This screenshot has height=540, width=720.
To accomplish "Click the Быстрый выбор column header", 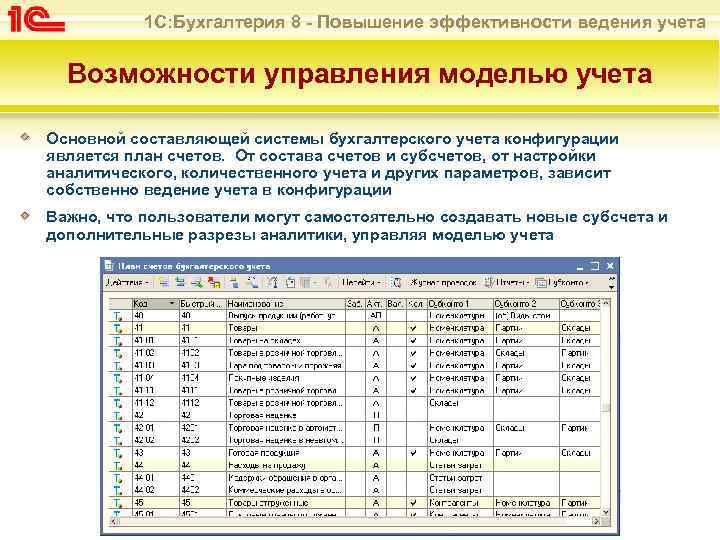I will [202, 304].
